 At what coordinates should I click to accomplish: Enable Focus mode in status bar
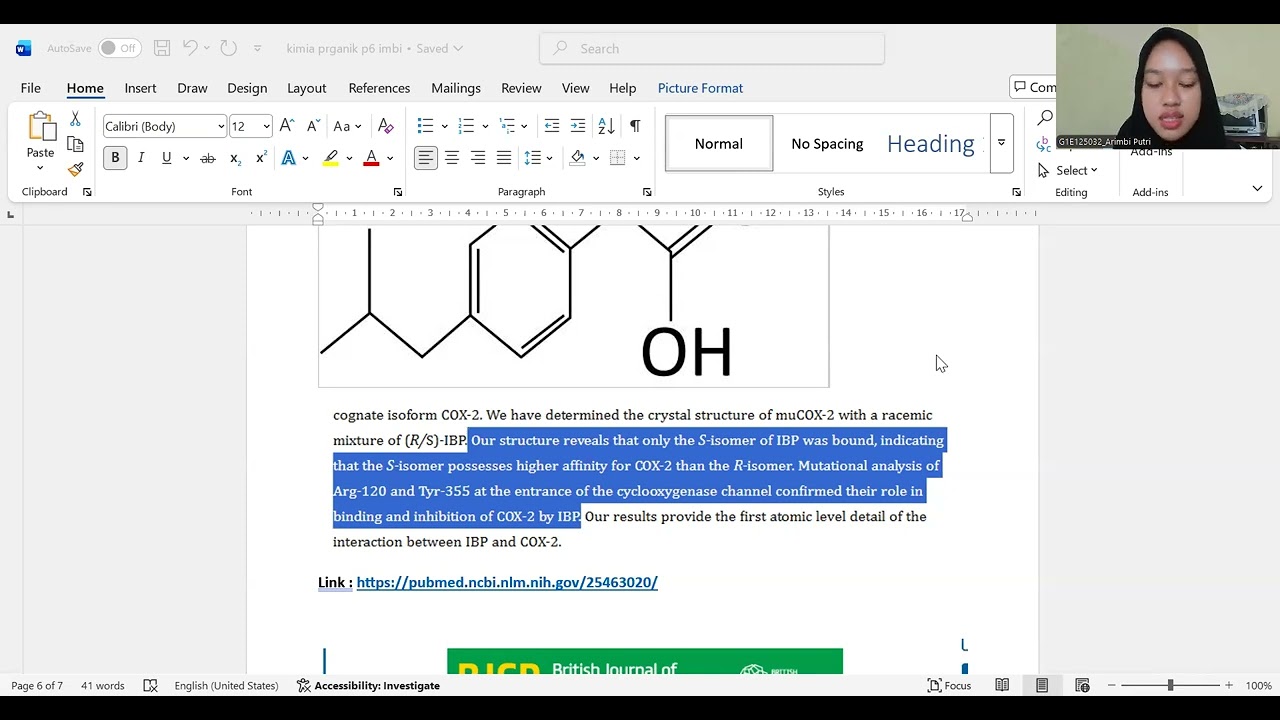tap(949, 686)
